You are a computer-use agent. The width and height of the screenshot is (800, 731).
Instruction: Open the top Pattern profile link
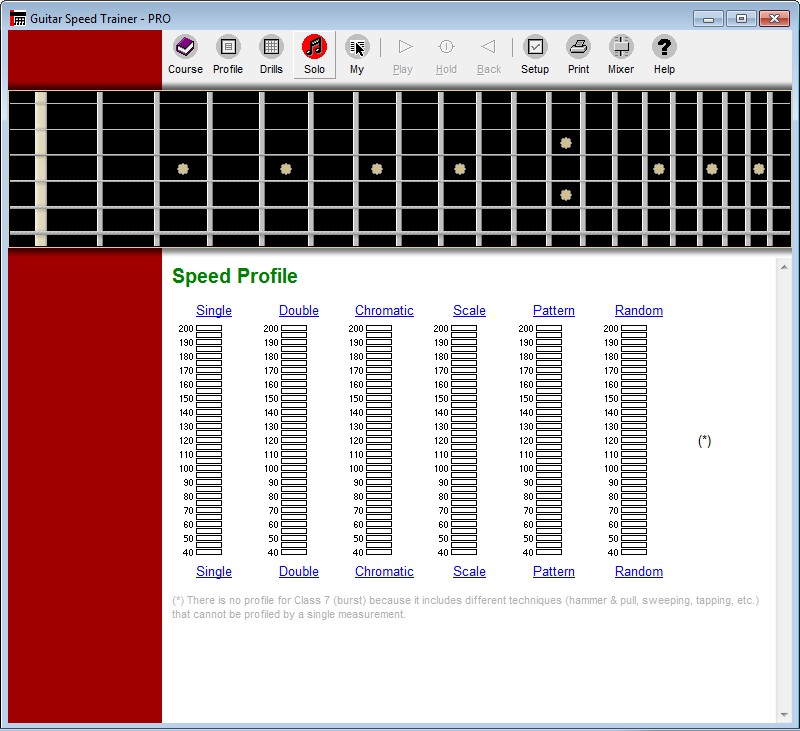(x=554, y=310)
